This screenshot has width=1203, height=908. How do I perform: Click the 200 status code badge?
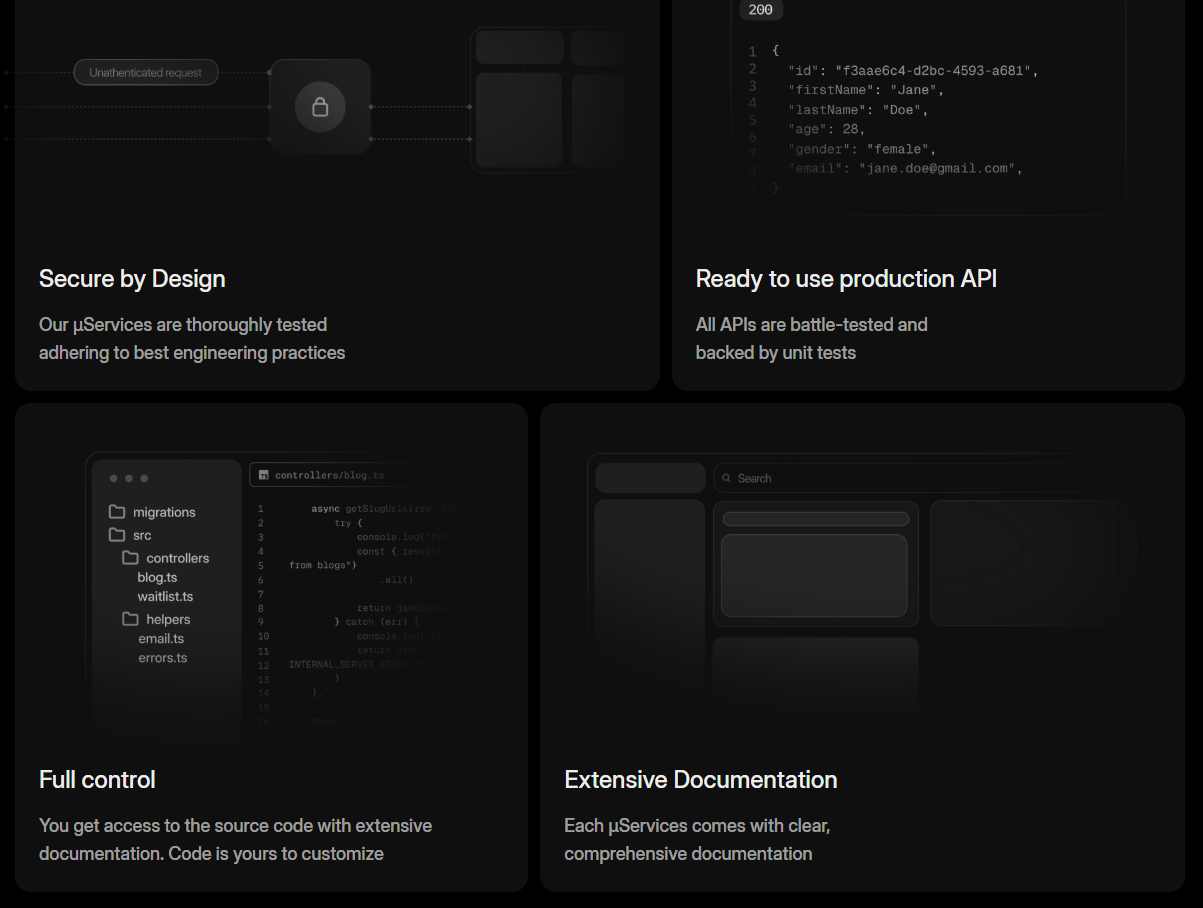coord(761,10)
